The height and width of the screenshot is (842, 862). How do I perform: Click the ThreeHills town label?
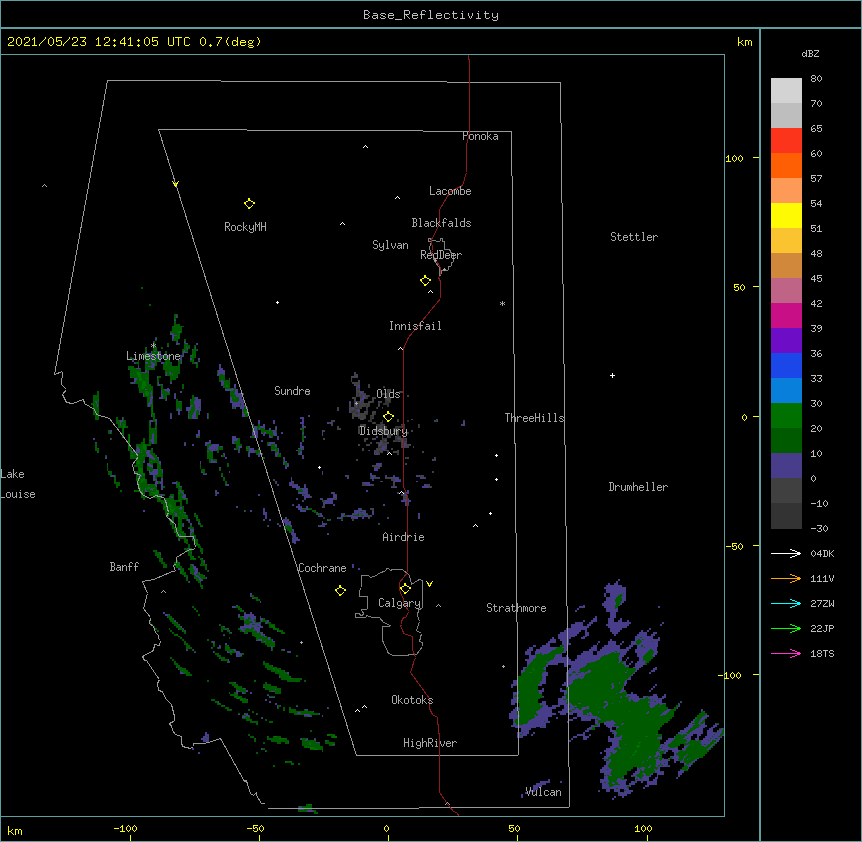point(534,418)
